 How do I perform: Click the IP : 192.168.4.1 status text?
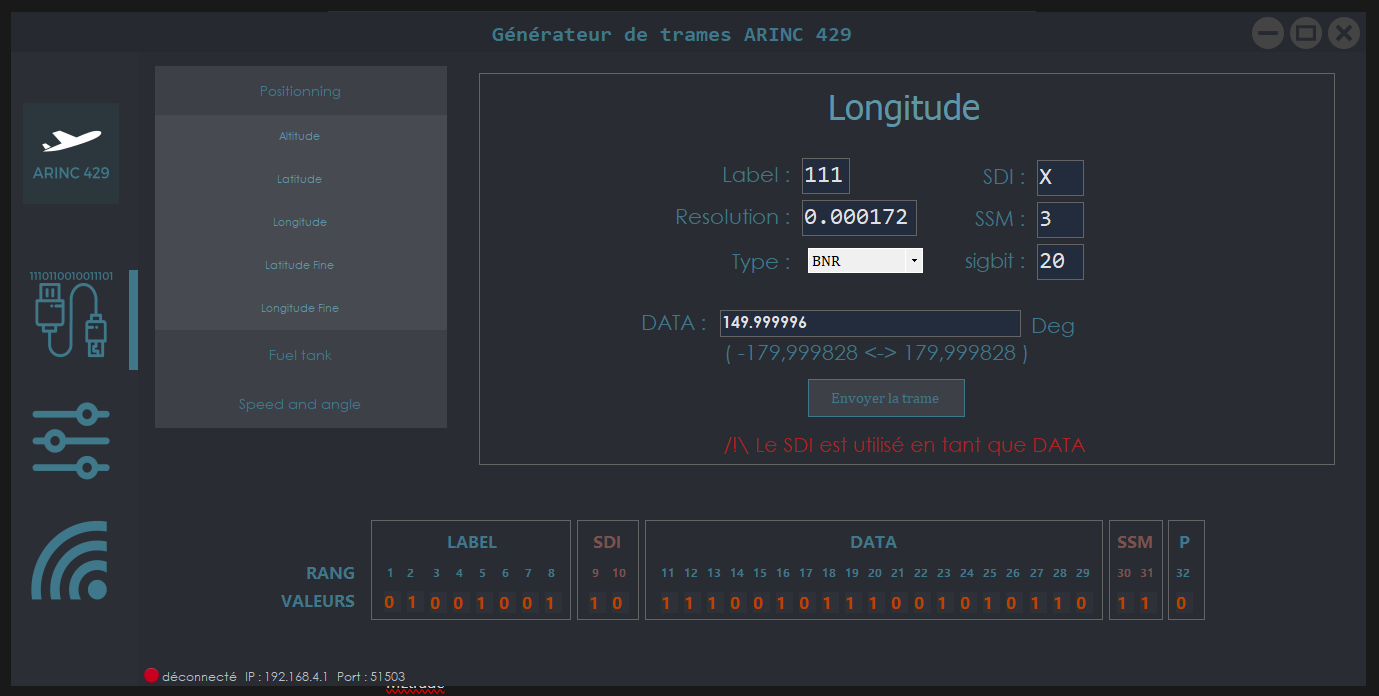286,677
